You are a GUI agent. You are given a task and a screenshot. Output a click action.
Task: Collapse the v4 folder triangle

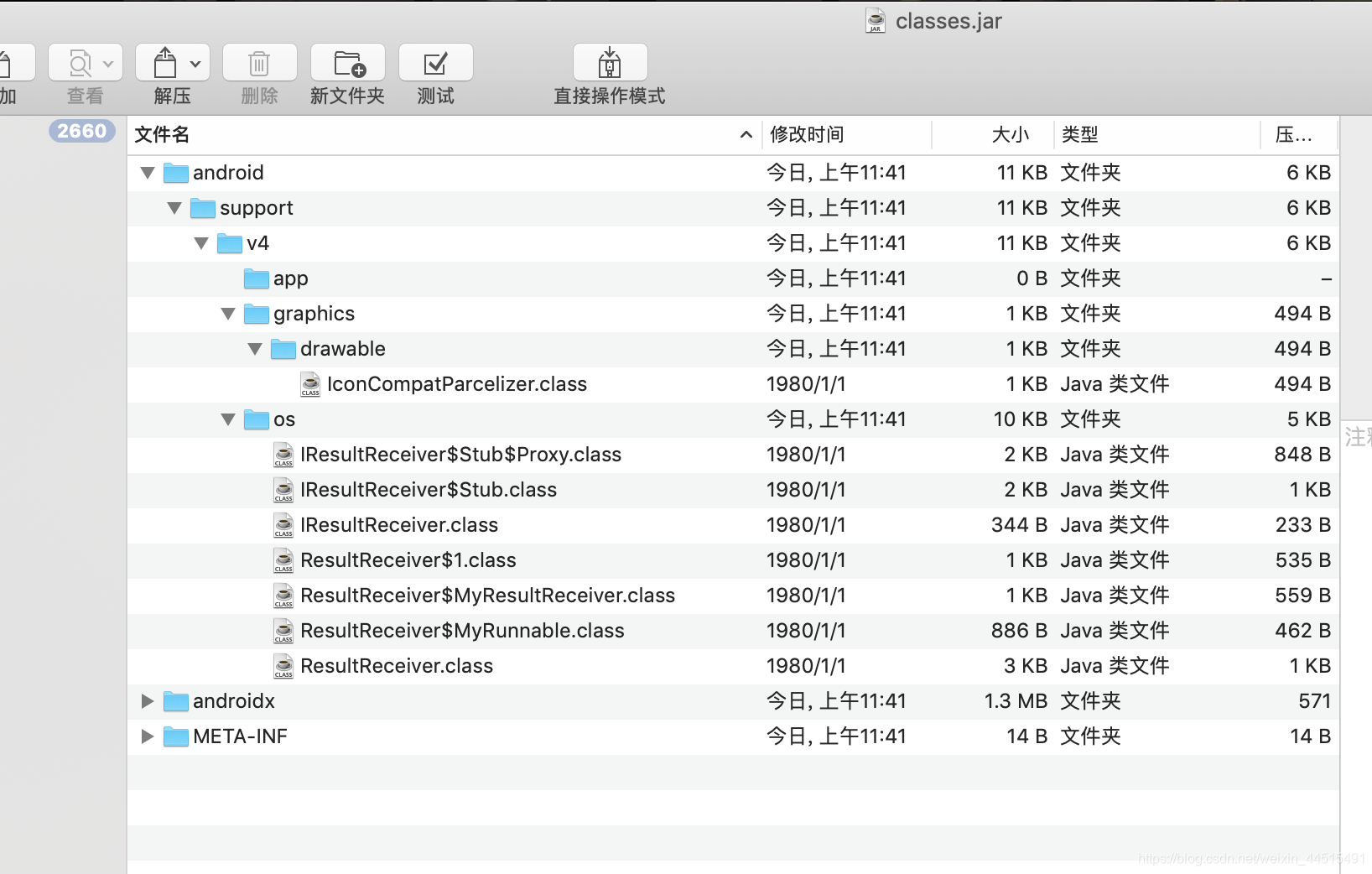point(201,243)
